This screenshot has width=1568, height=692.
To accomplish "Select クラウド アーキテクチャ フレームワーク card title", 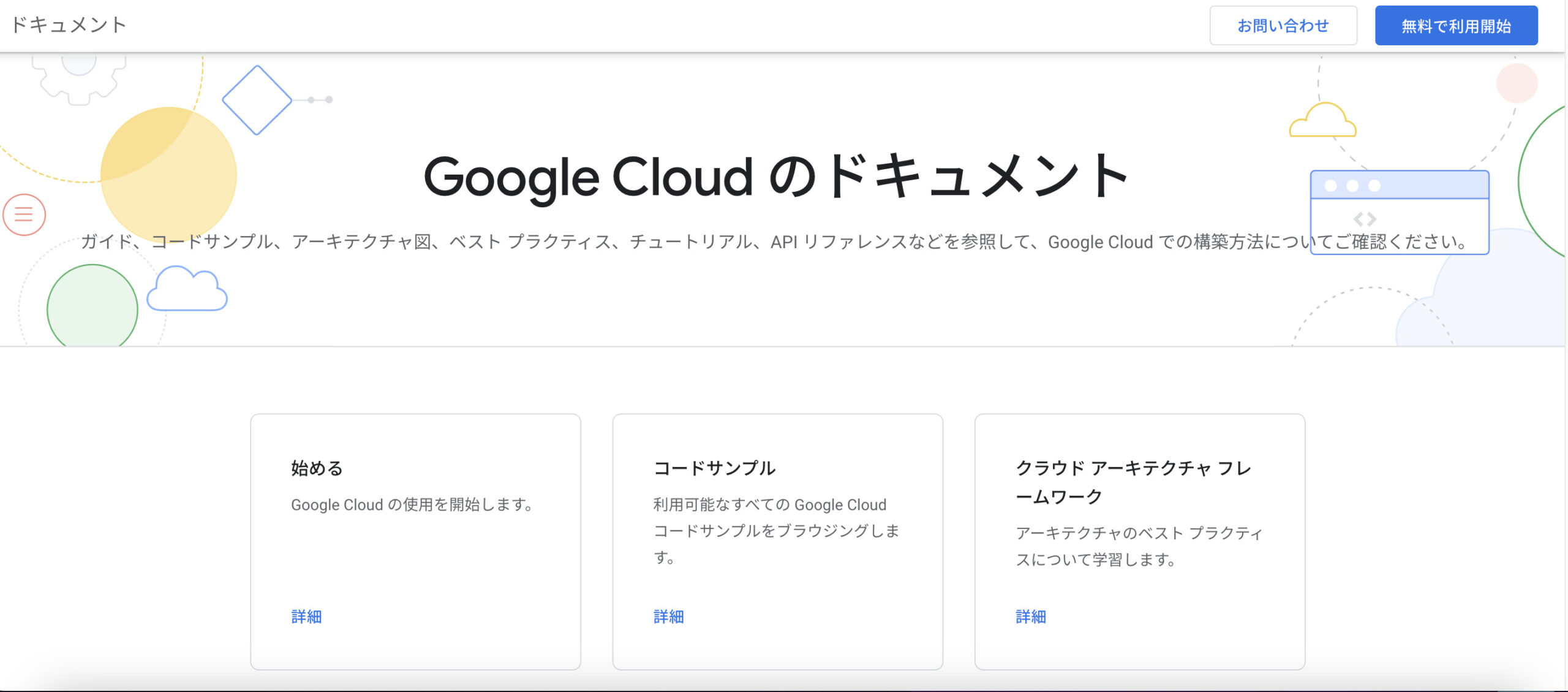I will pyautogui.click(x=1133, y=482).
